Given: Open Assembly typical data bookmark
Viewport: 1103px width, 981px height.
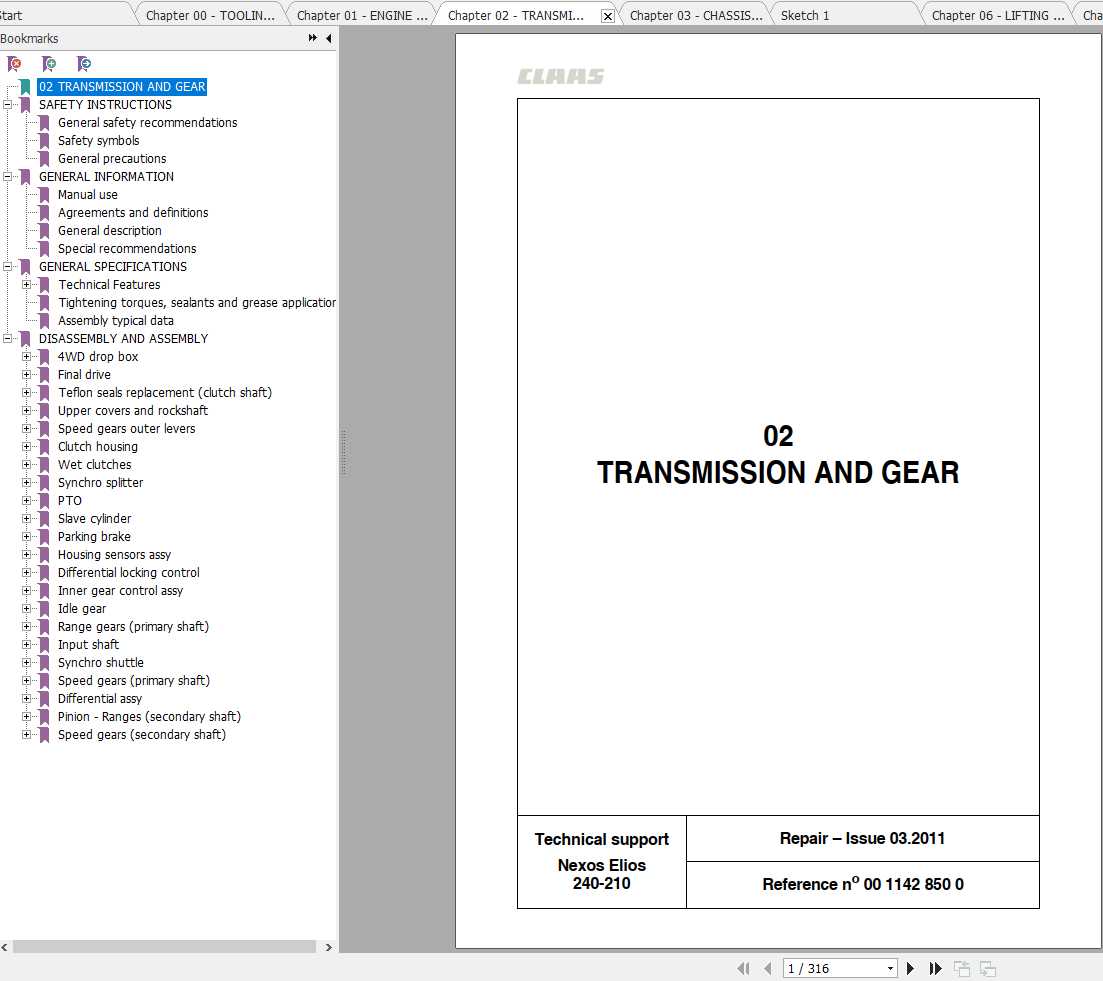Looking at the screenshot, I should point(115,321).
